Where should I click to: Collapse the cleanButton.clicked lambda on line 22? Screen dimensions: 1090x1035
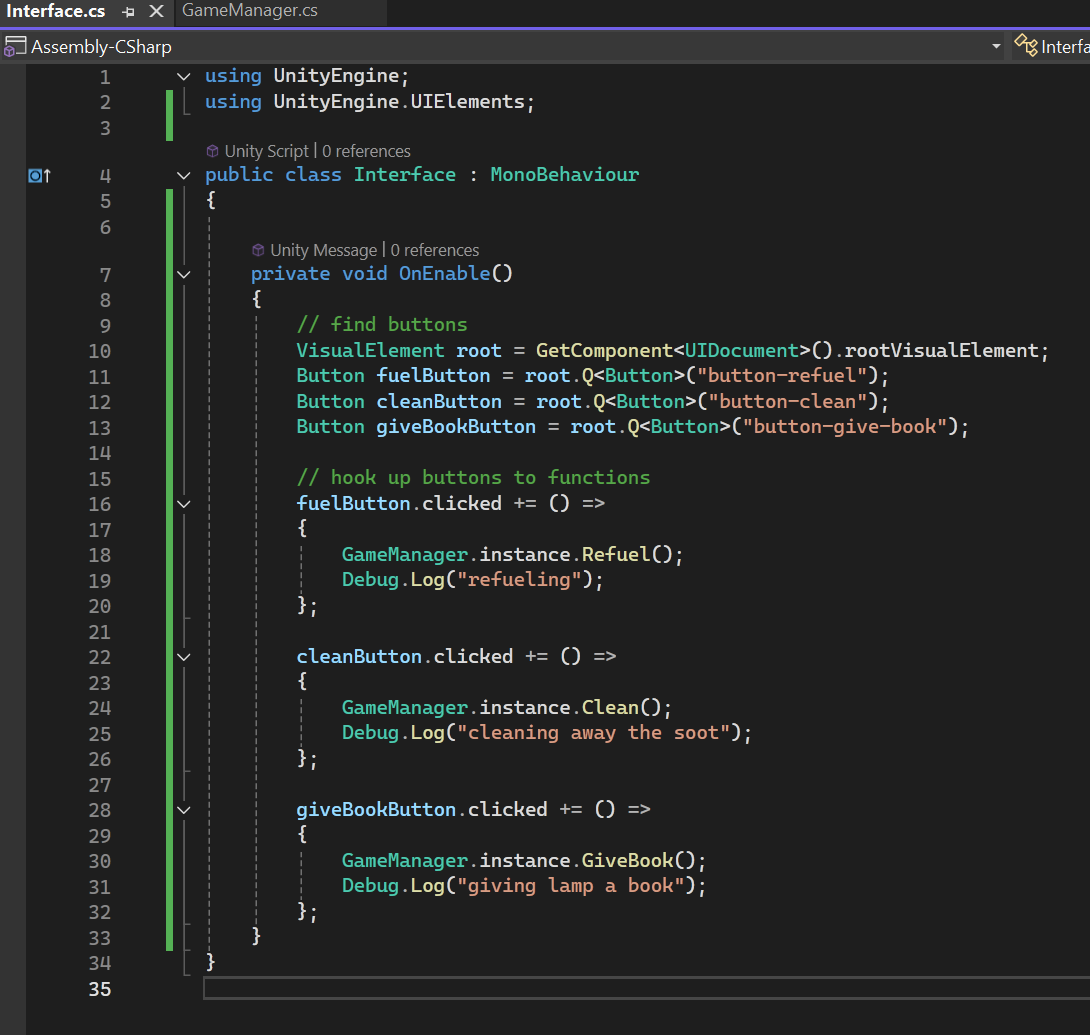tap(184, 657)
